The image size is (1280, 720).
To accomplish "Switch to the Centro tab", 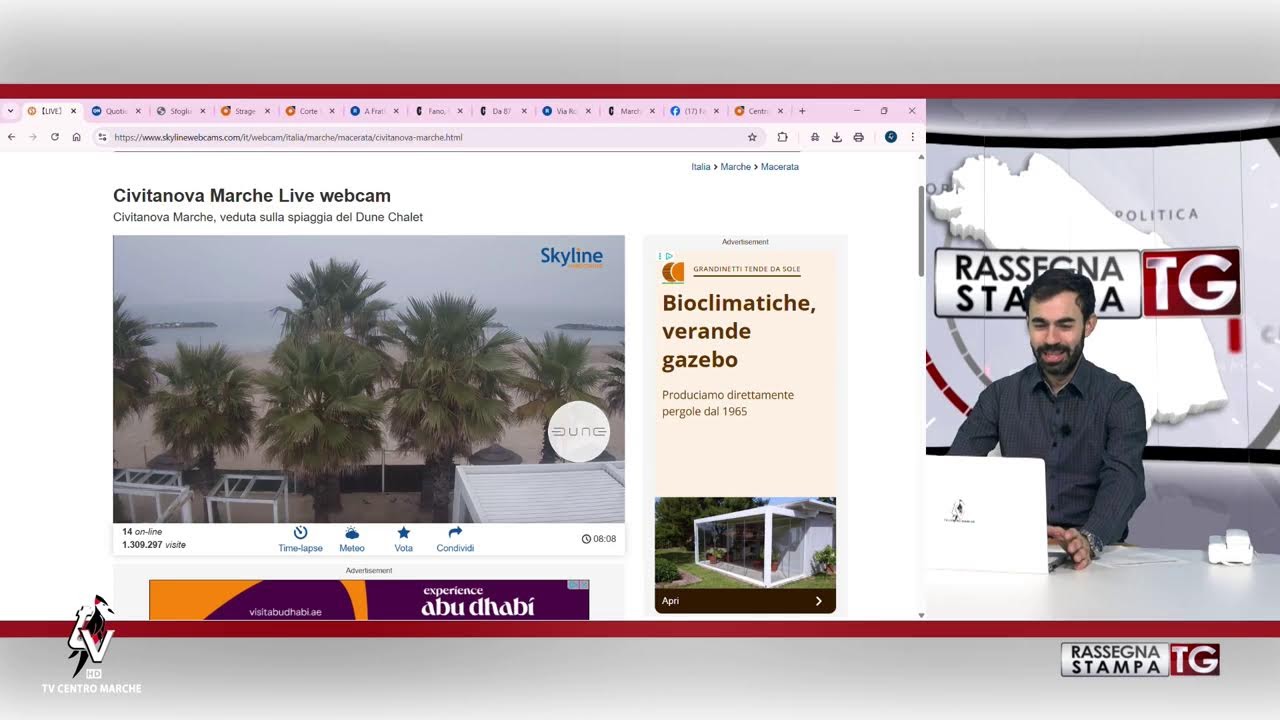I will point(758,111).
